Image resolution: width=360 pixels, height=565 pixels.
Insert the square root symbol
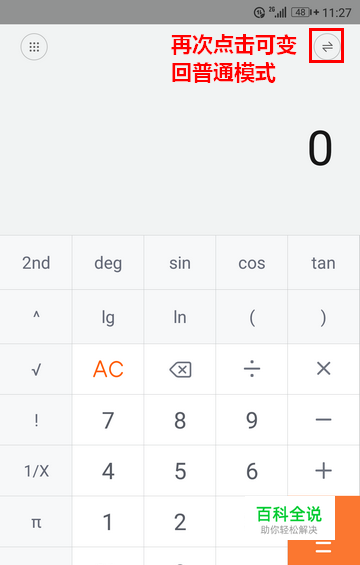36,369
